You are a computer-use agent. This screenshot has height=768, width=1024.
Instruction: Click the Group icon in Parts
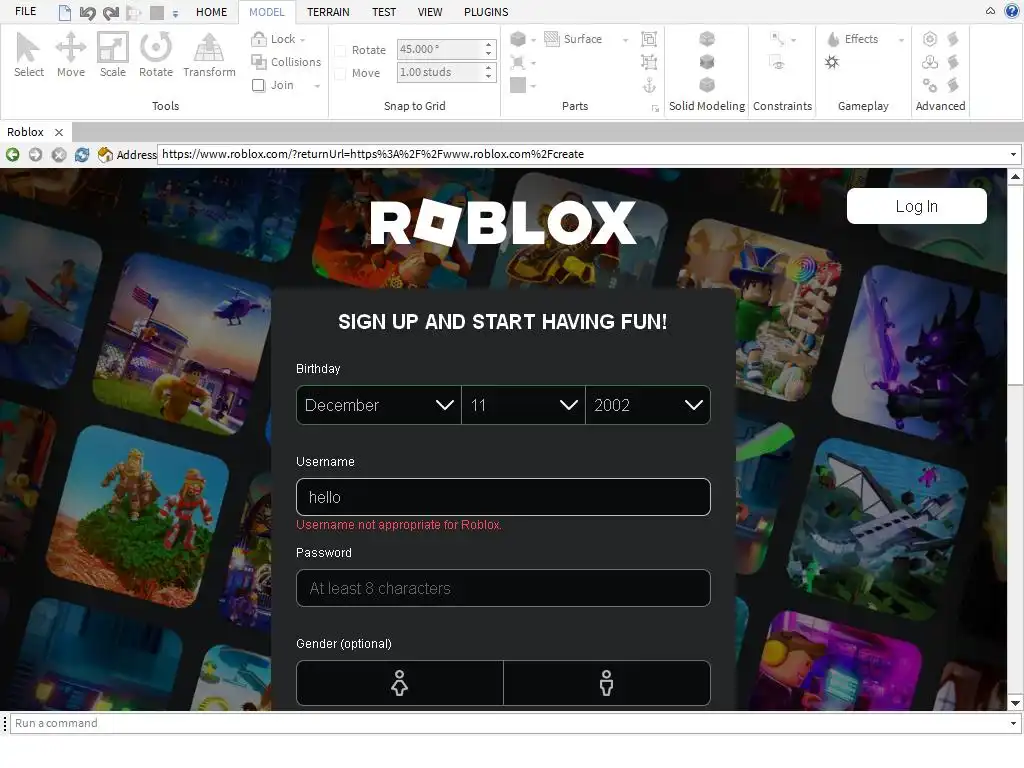(649, 39)
